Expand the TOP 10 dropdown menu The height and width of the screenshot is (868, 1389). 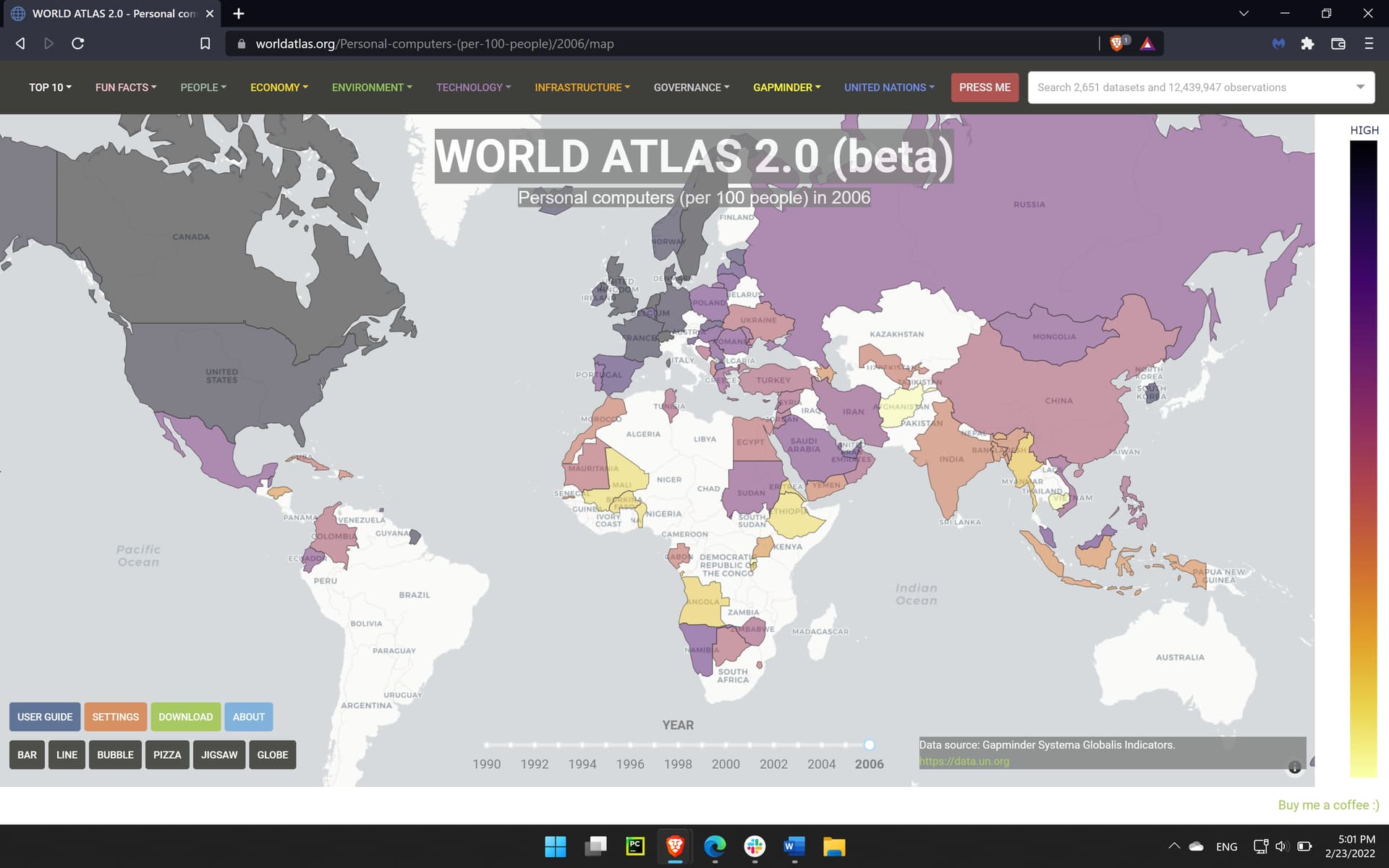click(50, 88)
